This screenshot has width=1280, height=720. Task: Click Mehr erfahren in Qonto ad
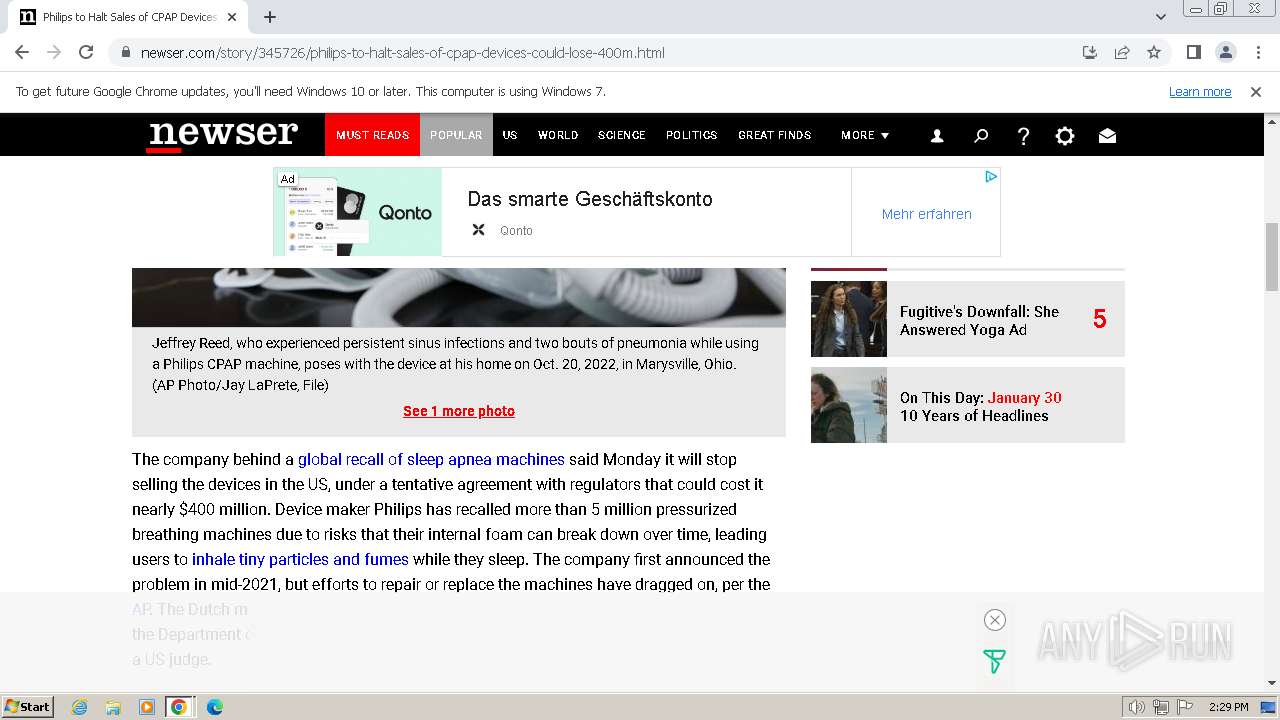(x=926, y=214)
